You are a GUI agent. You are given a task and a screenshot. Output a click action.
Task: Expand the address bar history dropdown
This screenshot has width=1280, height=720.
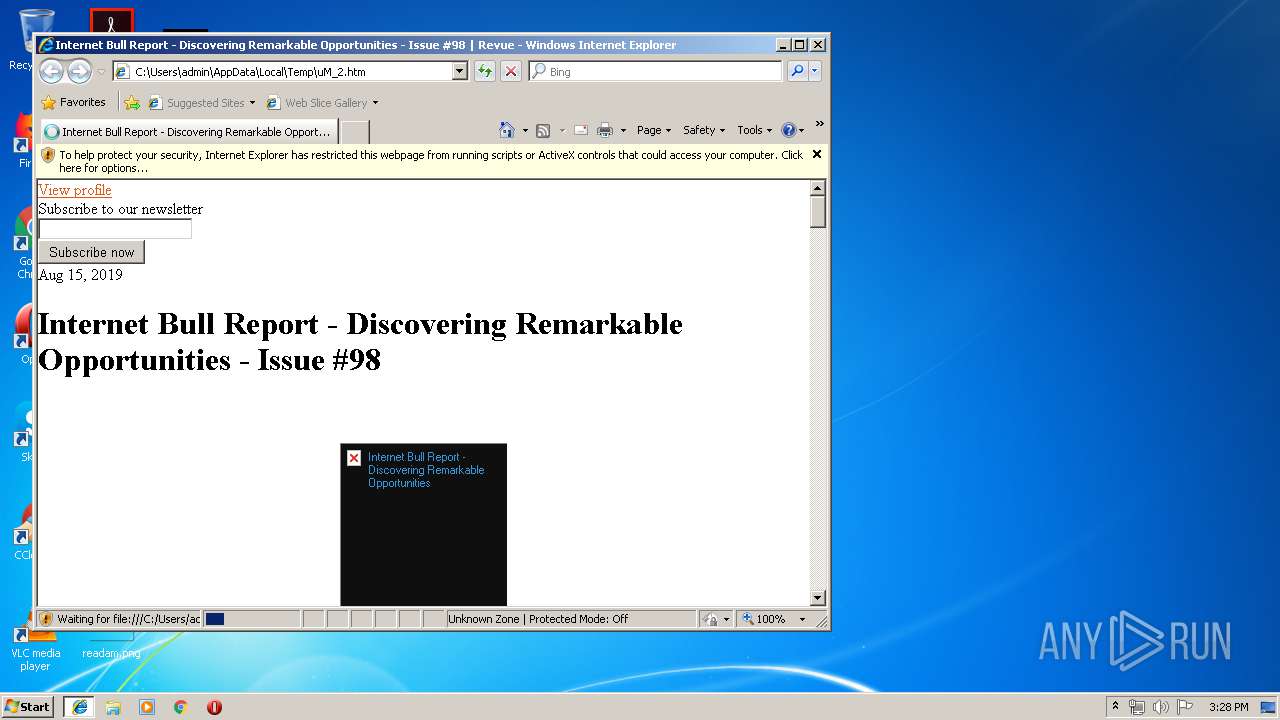[460, 71]
